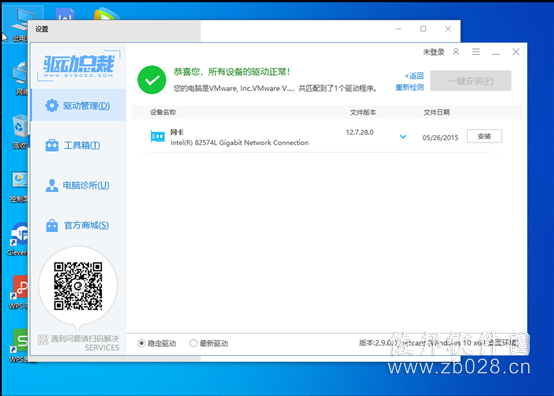Click version 12.7.28.0 value

tap(360, 132)
